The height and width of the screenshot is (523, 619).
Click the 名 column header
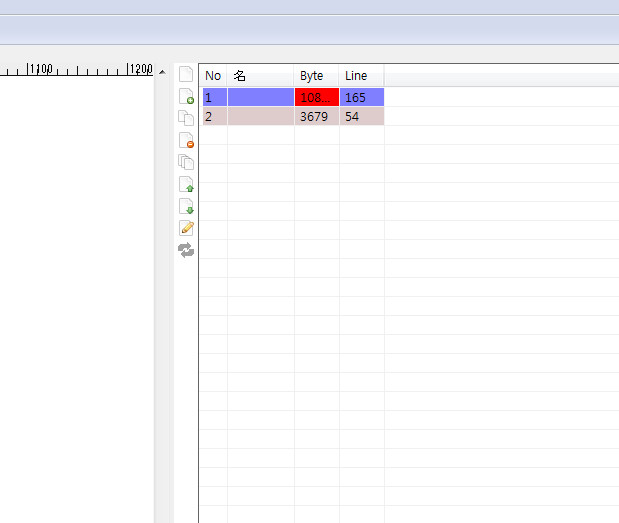[x=260, y=76]
